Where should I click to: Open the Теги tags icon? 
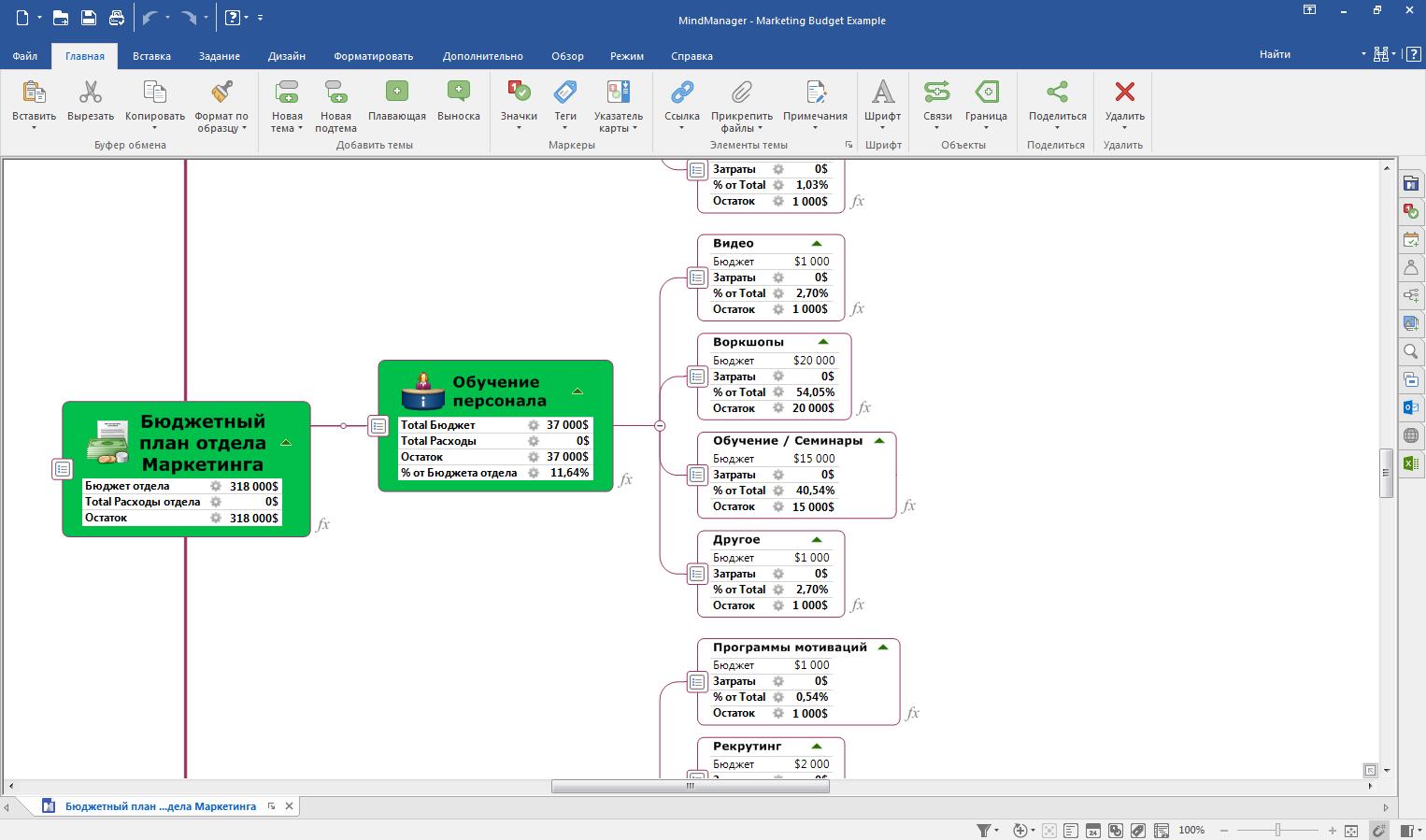[565, 92]
